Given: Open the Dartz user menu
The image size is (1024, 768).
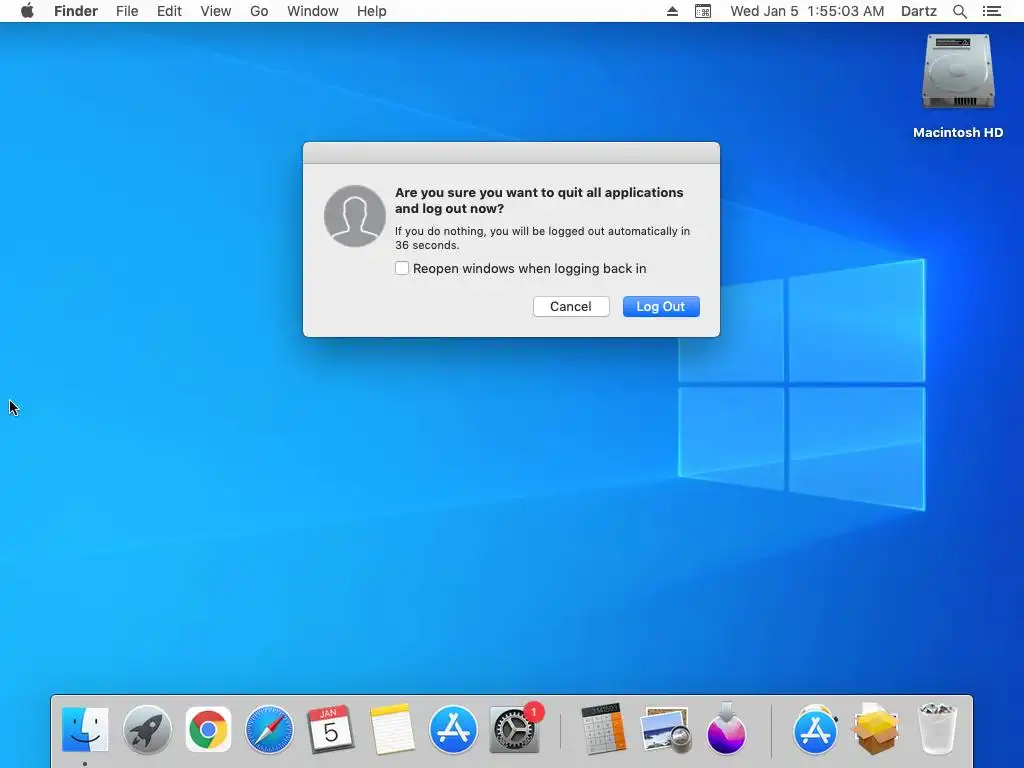Looking at the screenshot, I should (919, 11).
